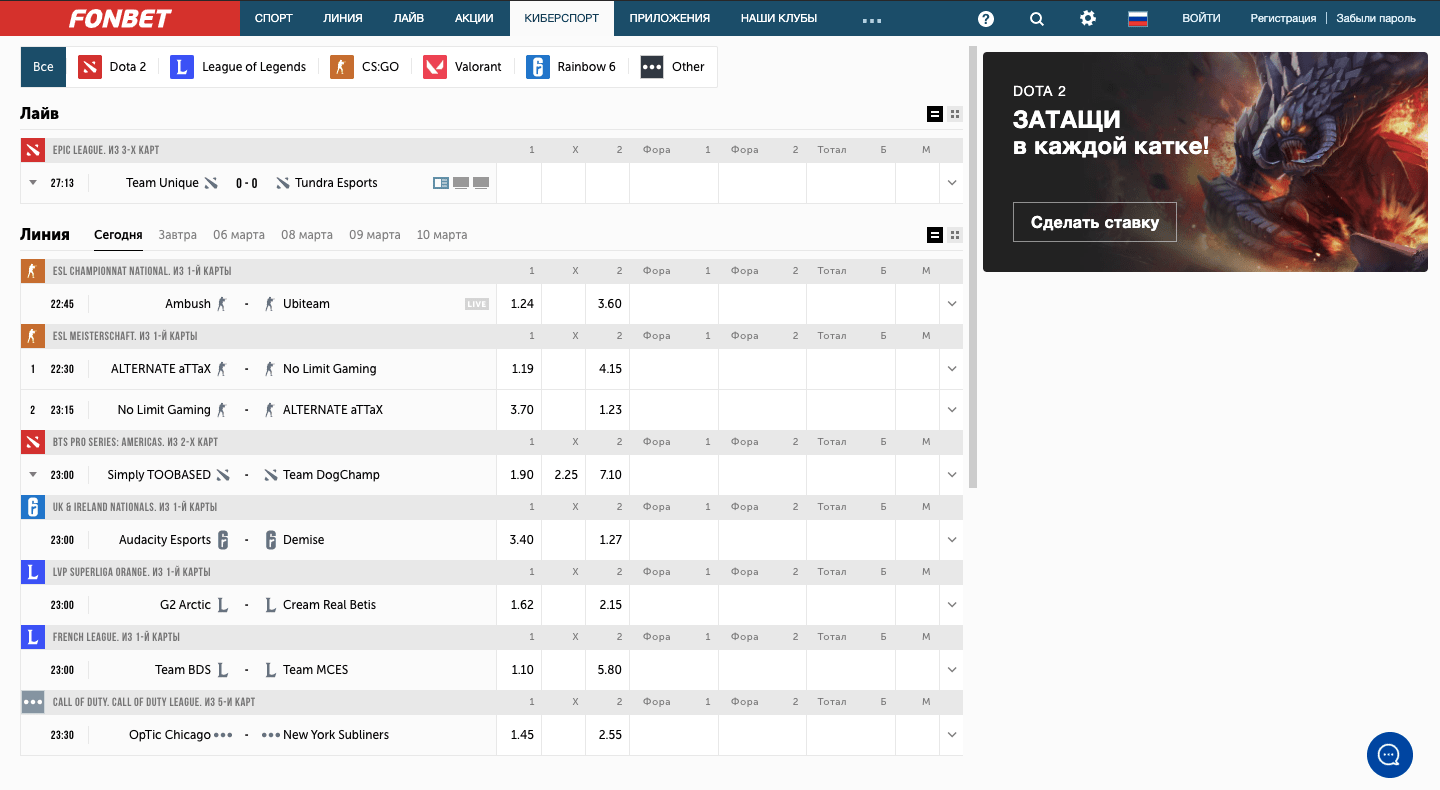This screenshot has width=1440, height=790.
Task: Show the Завтра schedule
Action: click(178, 235)
